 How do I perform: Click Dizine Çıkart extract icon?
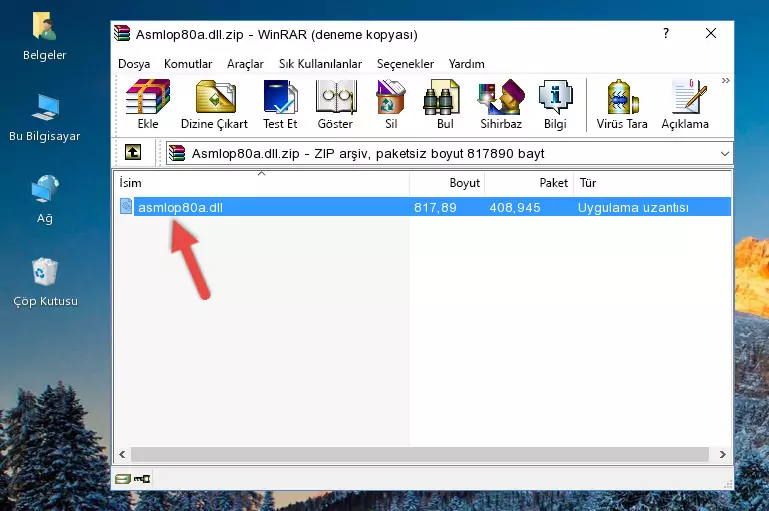[214, 104]
